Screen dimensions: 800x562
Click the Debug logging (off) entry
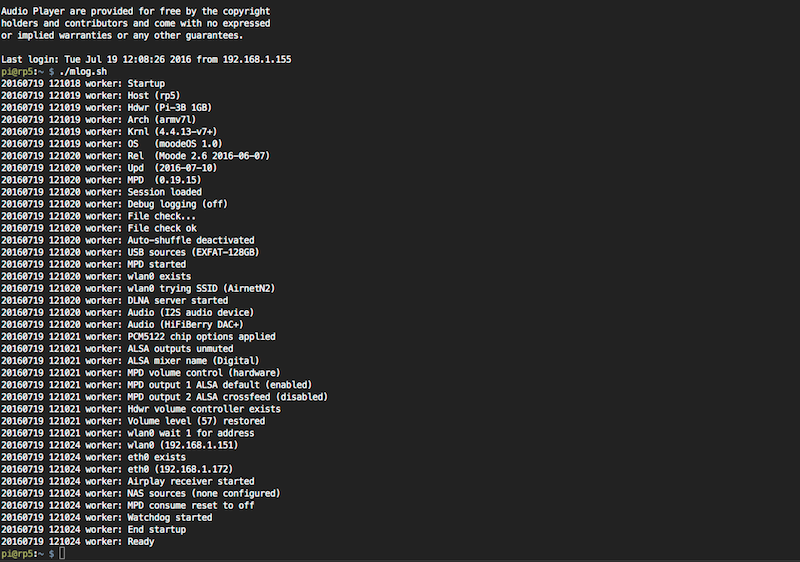click(114, 204)
